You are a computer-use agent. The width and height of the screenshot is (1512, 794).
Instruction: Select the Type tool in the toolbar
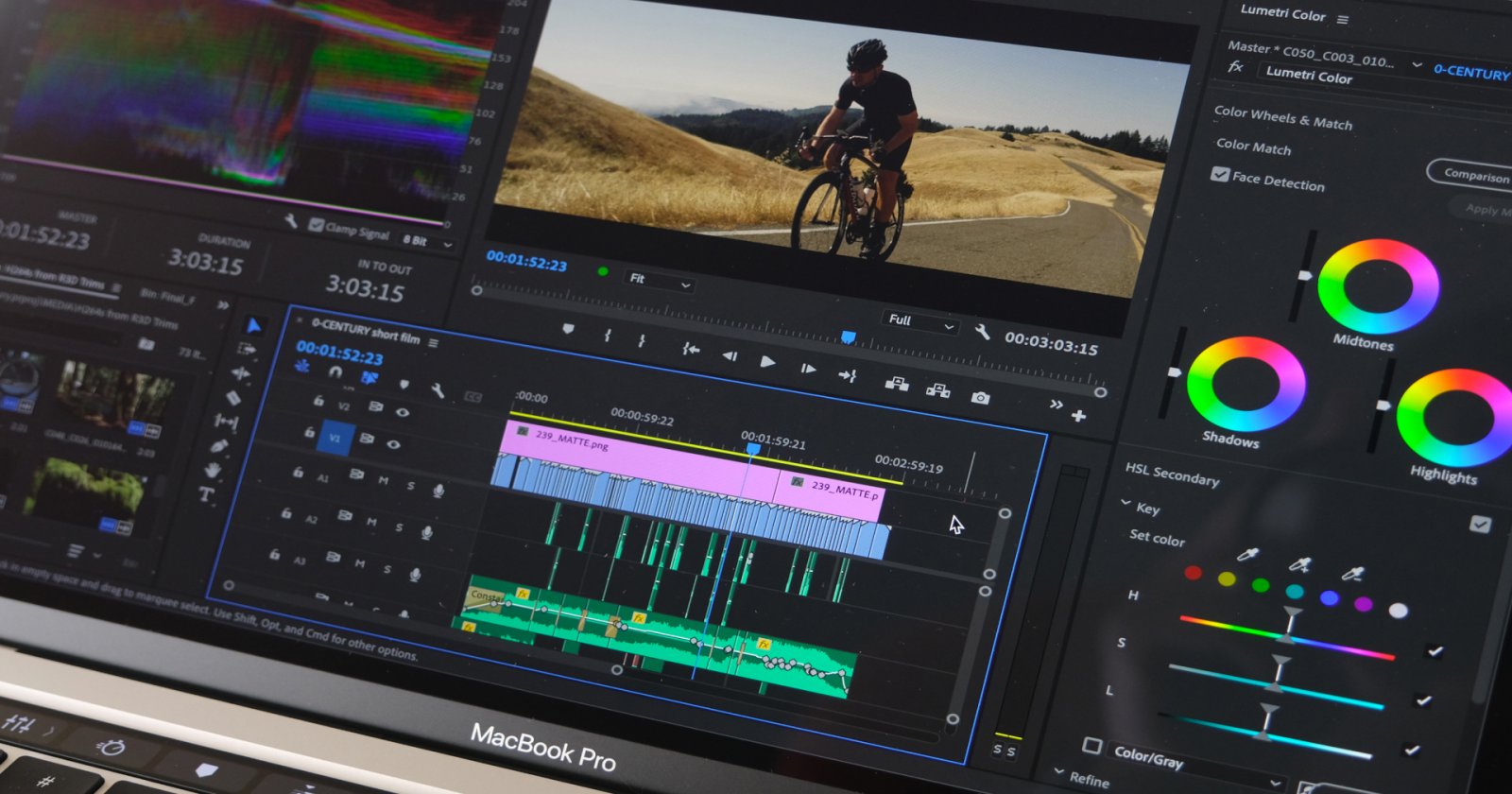pos(206,493)
